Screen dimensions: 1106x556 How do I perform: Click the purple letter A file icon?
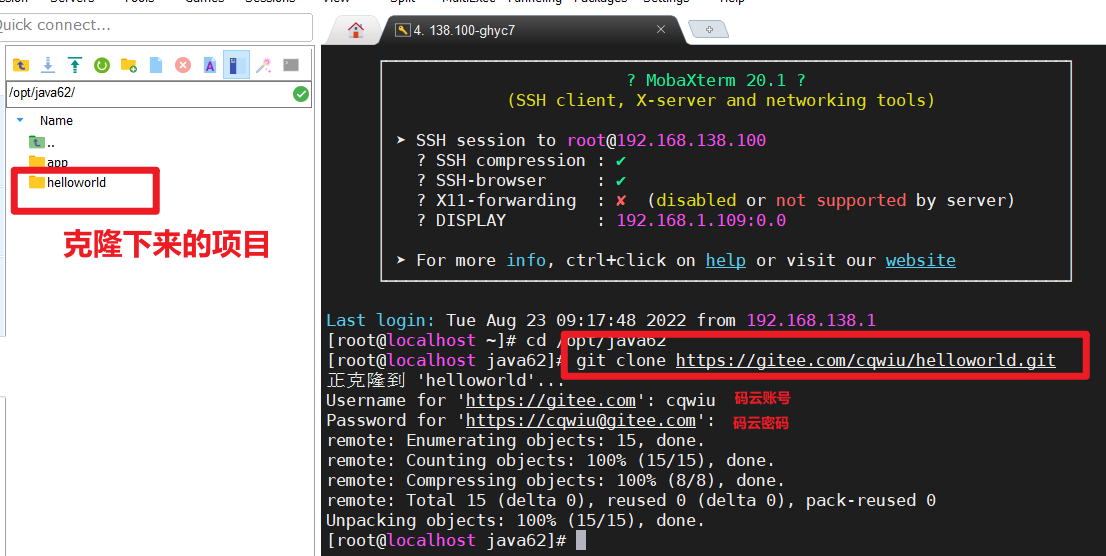209,66
